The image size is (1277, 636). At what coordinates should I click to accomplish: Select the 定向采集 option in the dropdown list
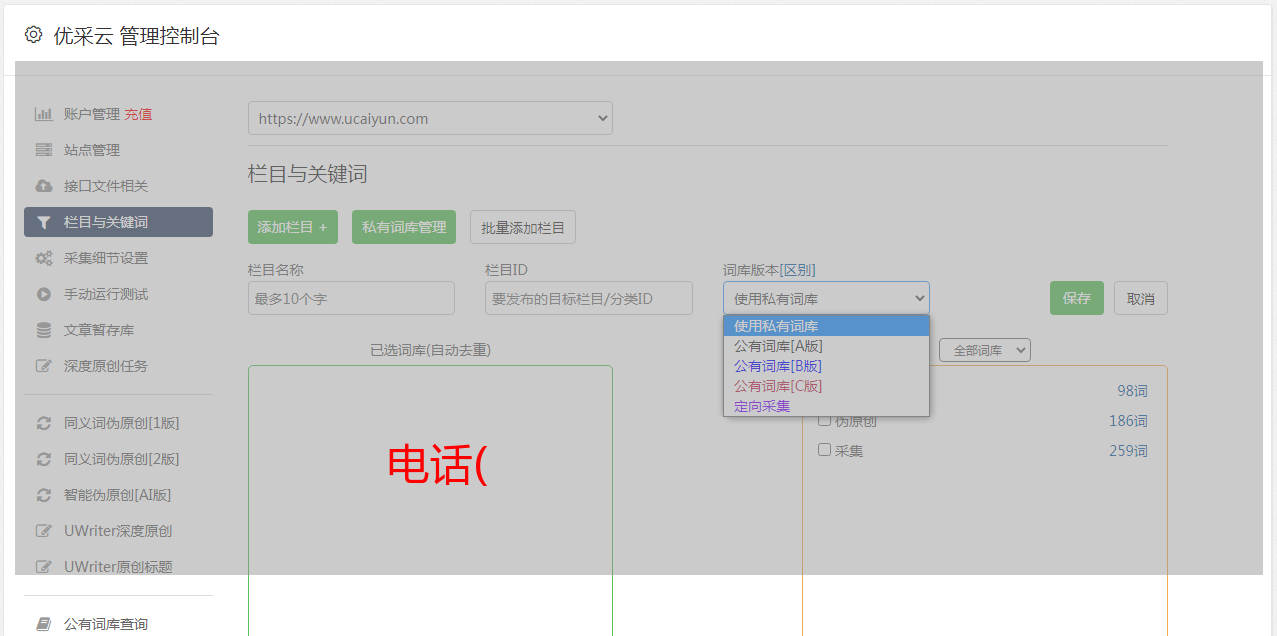click(762, 406)
